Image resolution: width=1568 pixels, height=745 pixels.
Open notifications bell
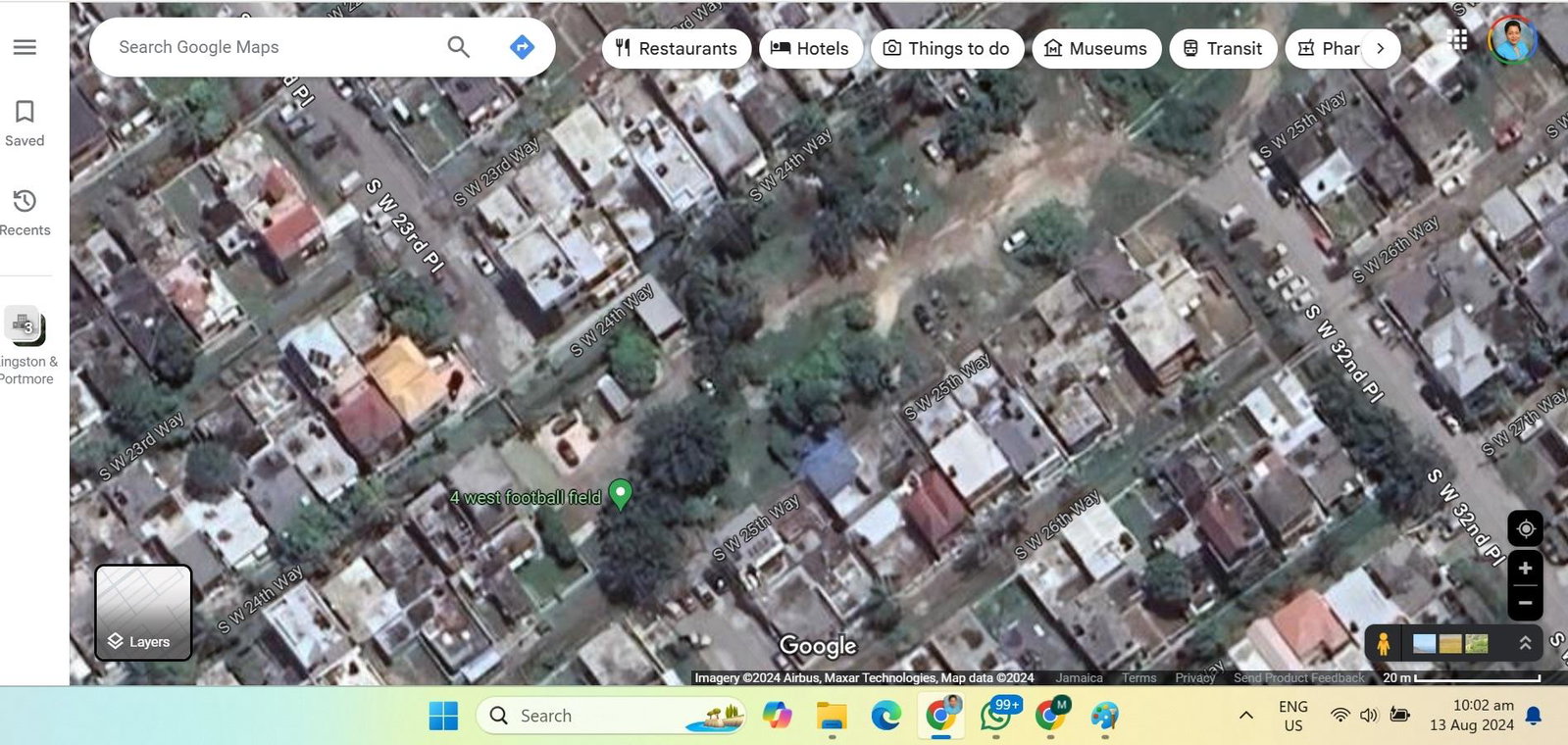tap(1534, 716)
